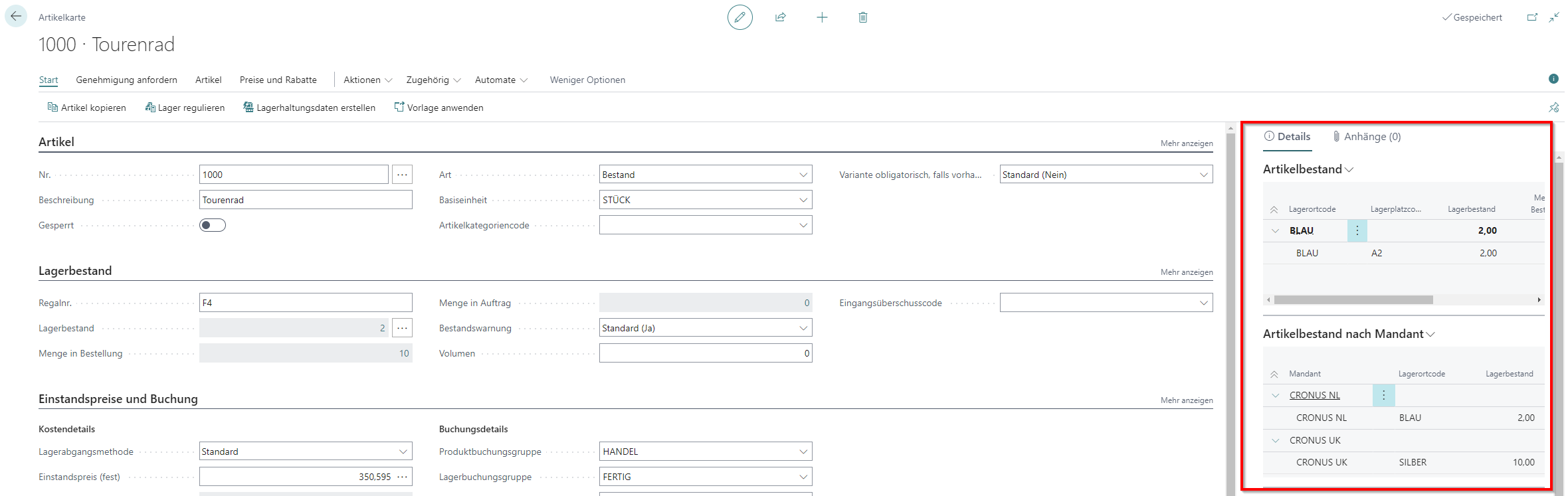This screenshot has width=1568, height=496.
Task: Expand the Aktionen menu
Action: (x=367, y=80)
